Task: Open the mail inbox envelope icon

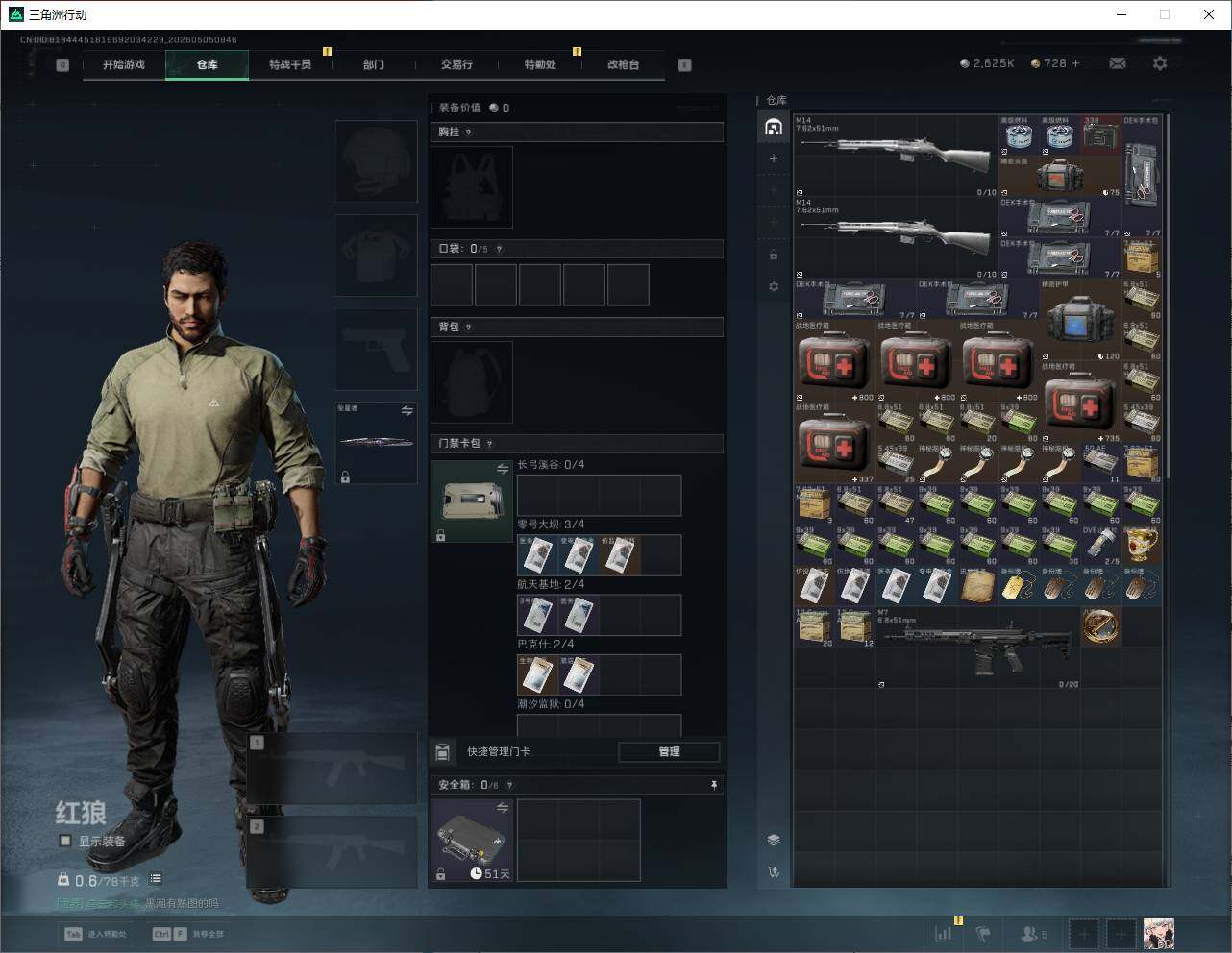Action: 1117,63
